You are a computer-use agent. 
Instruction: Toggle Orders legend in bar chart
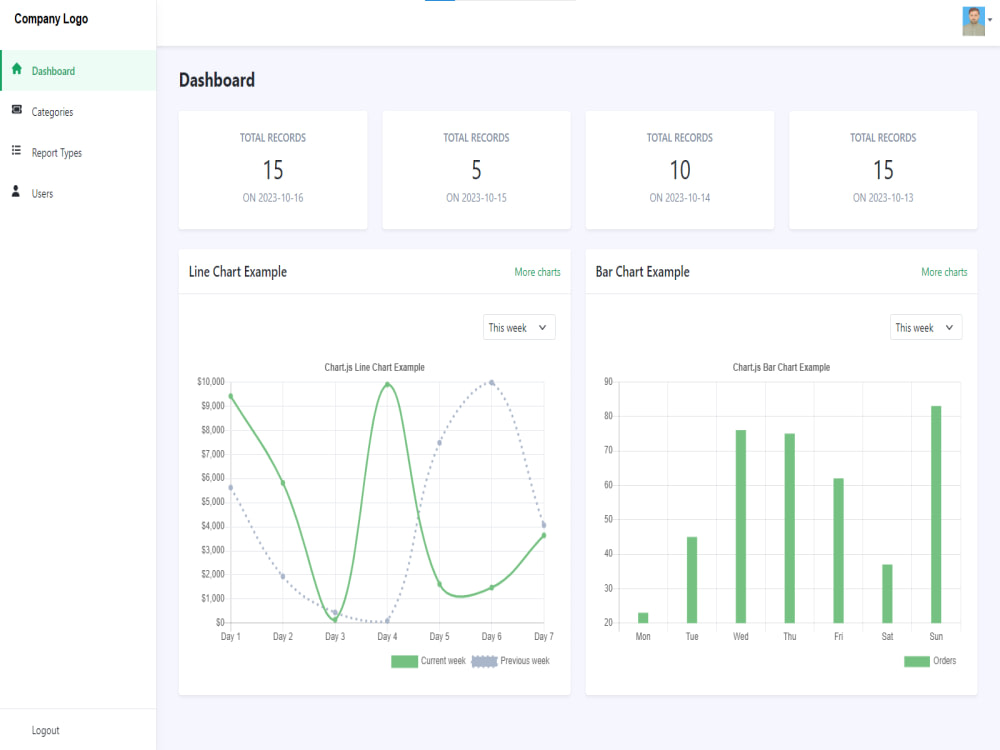coord(930,661)
